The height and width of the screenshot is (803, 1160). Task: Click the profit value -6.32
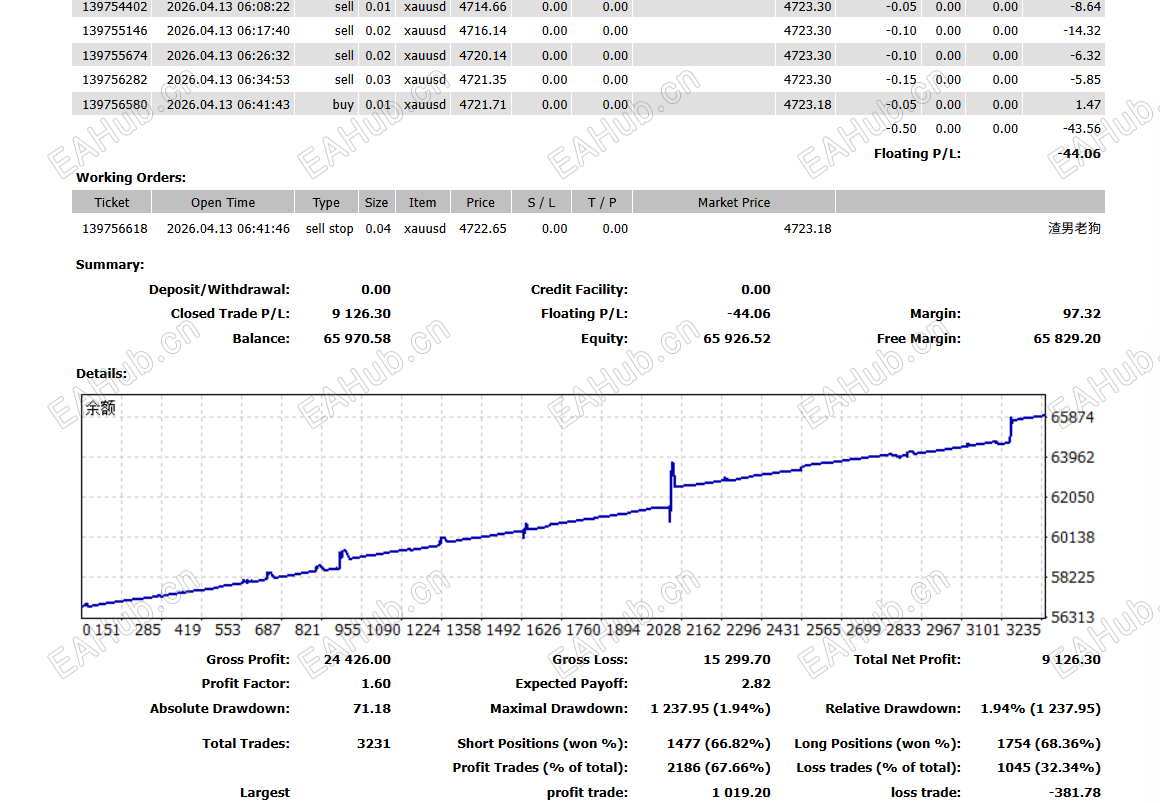[x=1085, y=56]
